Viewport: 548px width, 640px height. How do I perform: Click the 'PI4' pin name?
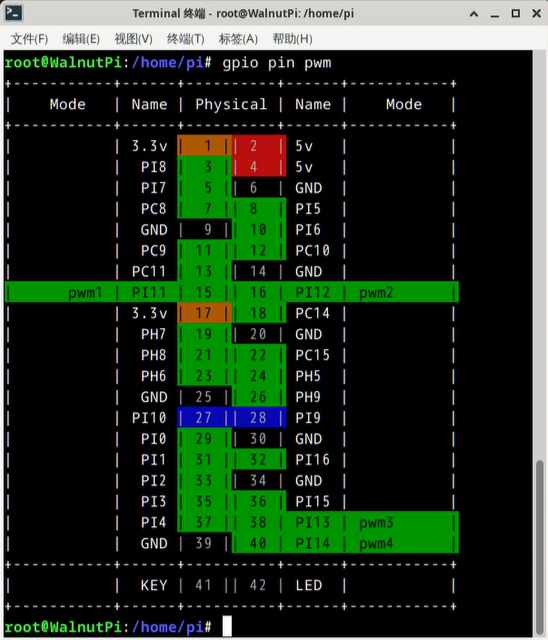coord(154,522)
